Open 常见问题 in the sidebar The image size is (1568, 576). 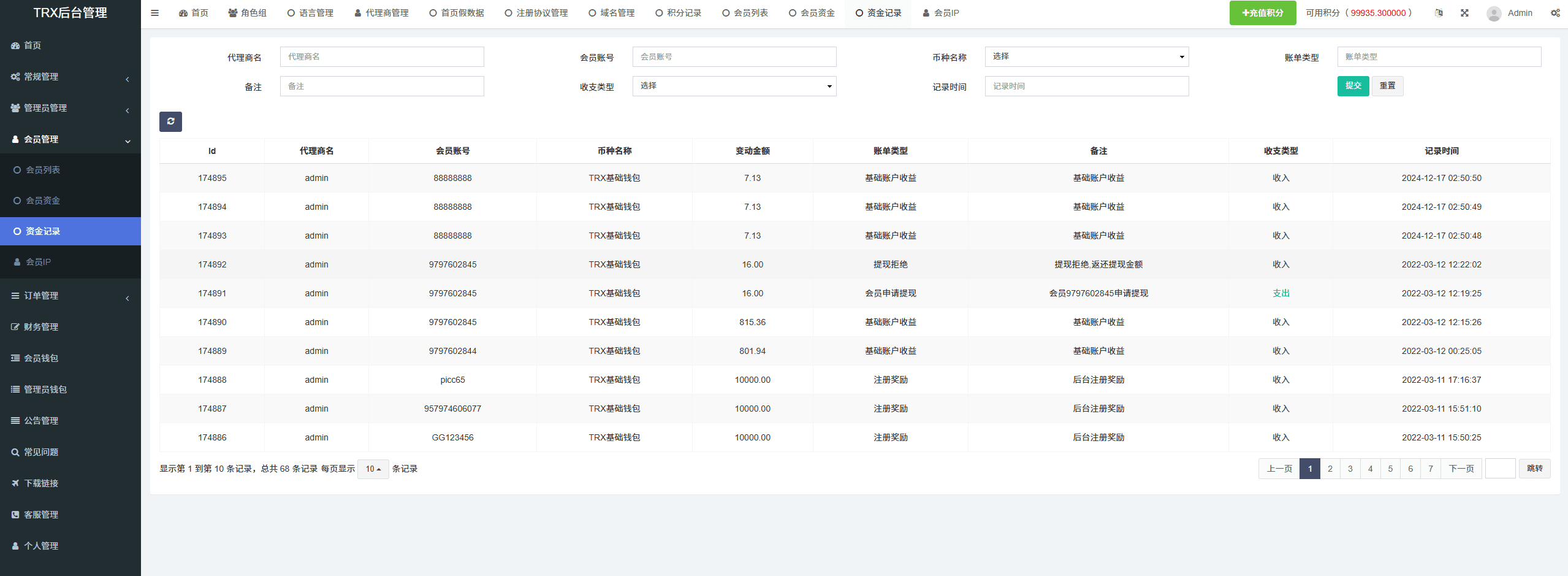[x=70, y=452]
